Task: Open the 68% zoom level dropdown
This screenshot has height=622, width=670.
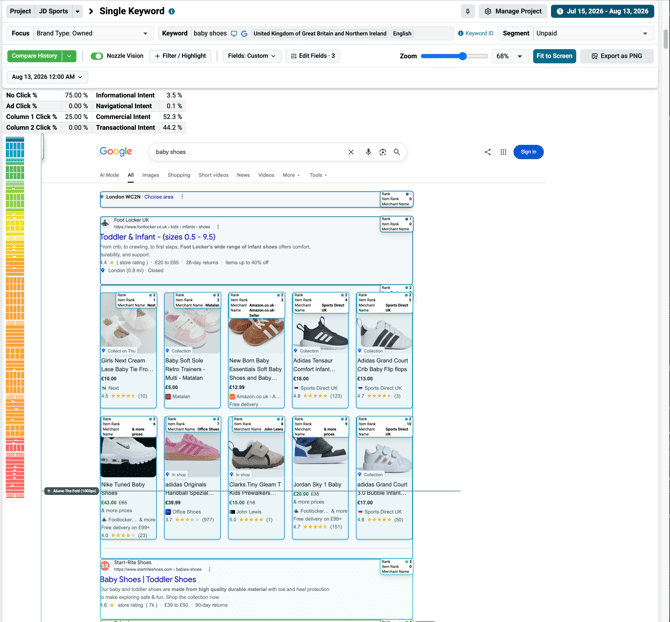Action: tap(509, 56)
